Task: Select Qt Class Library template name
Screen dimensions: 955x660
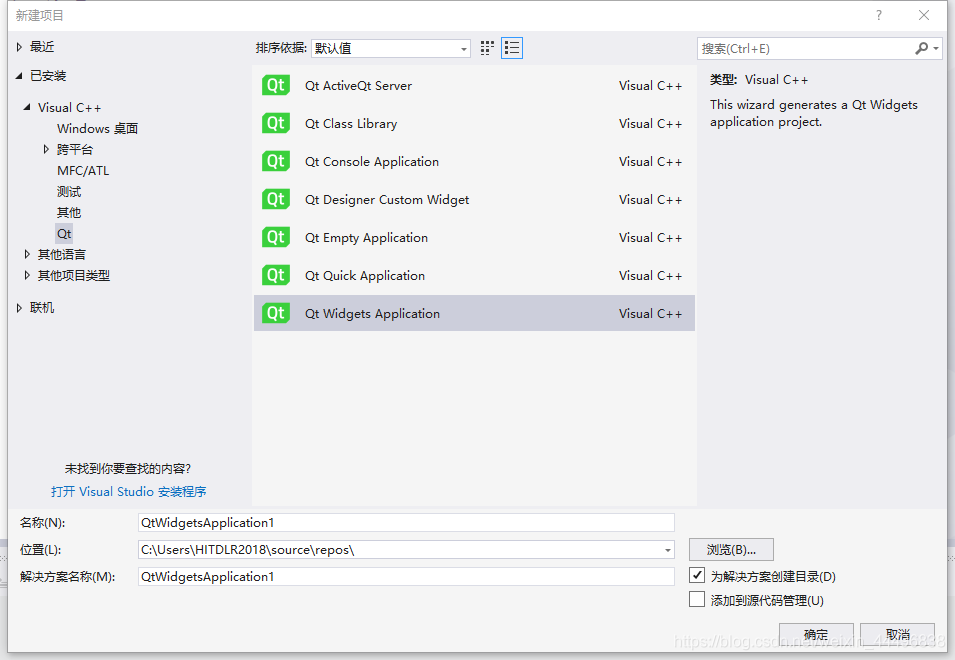Action: pyautogui.click(x=351, y=124)
